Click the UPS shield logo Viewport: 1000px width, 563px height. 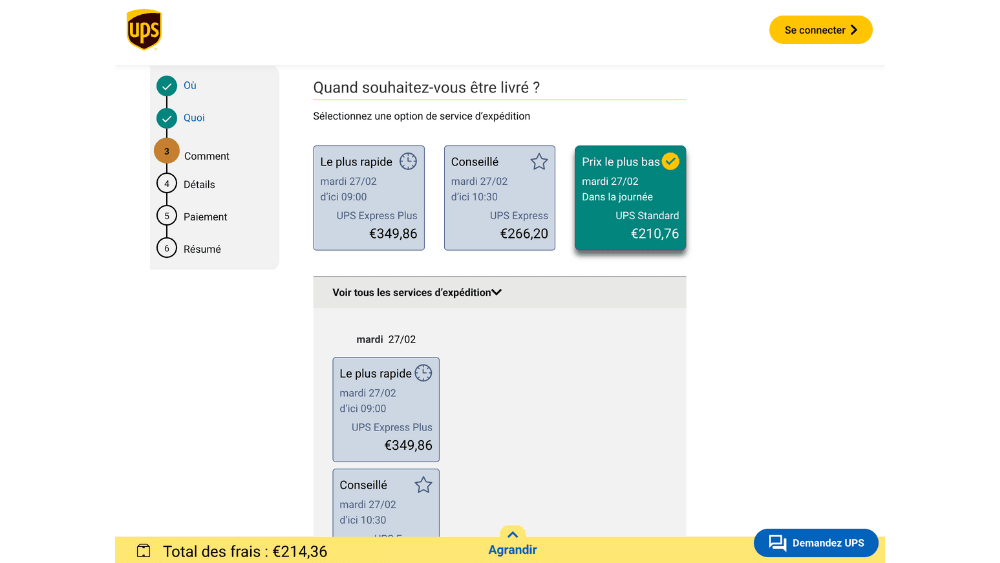144,29
